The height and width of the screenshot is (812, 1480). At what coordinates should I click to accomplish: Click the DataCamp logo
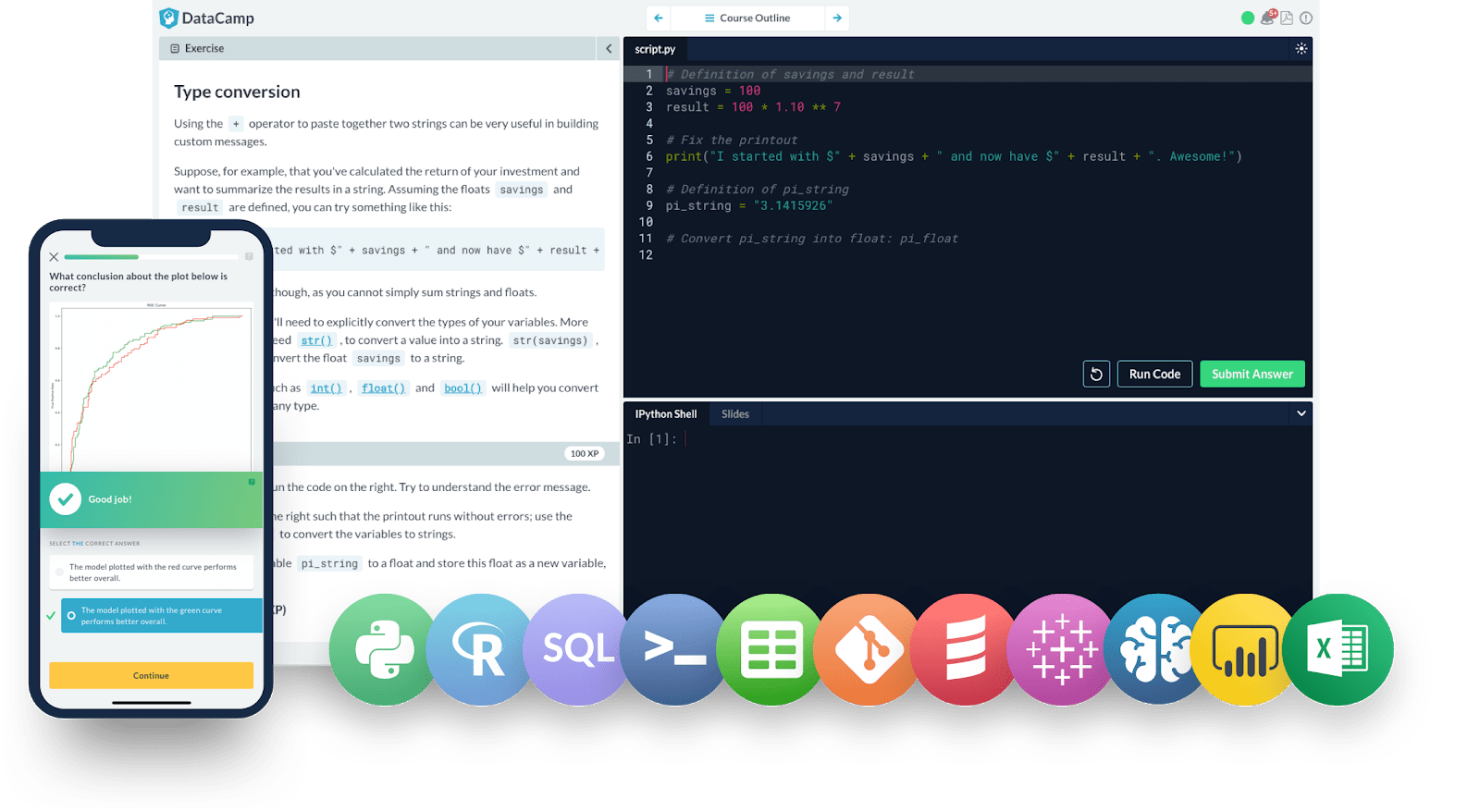coord(206,18)
